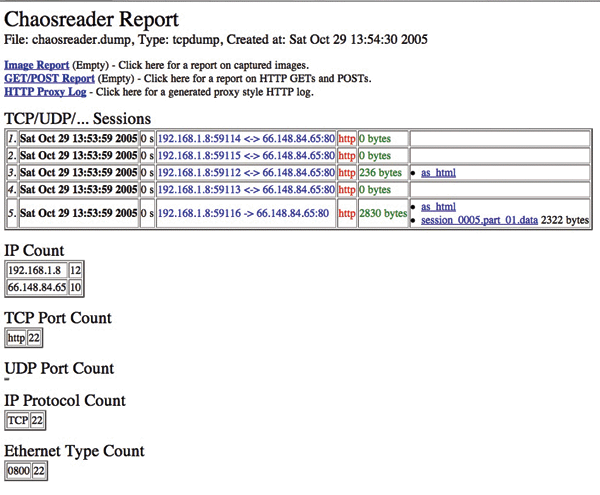Select 0800 in Ethernet Type Count table
Image resolution: width=600 pixels, height=495 pixels.
pos(19,471)
